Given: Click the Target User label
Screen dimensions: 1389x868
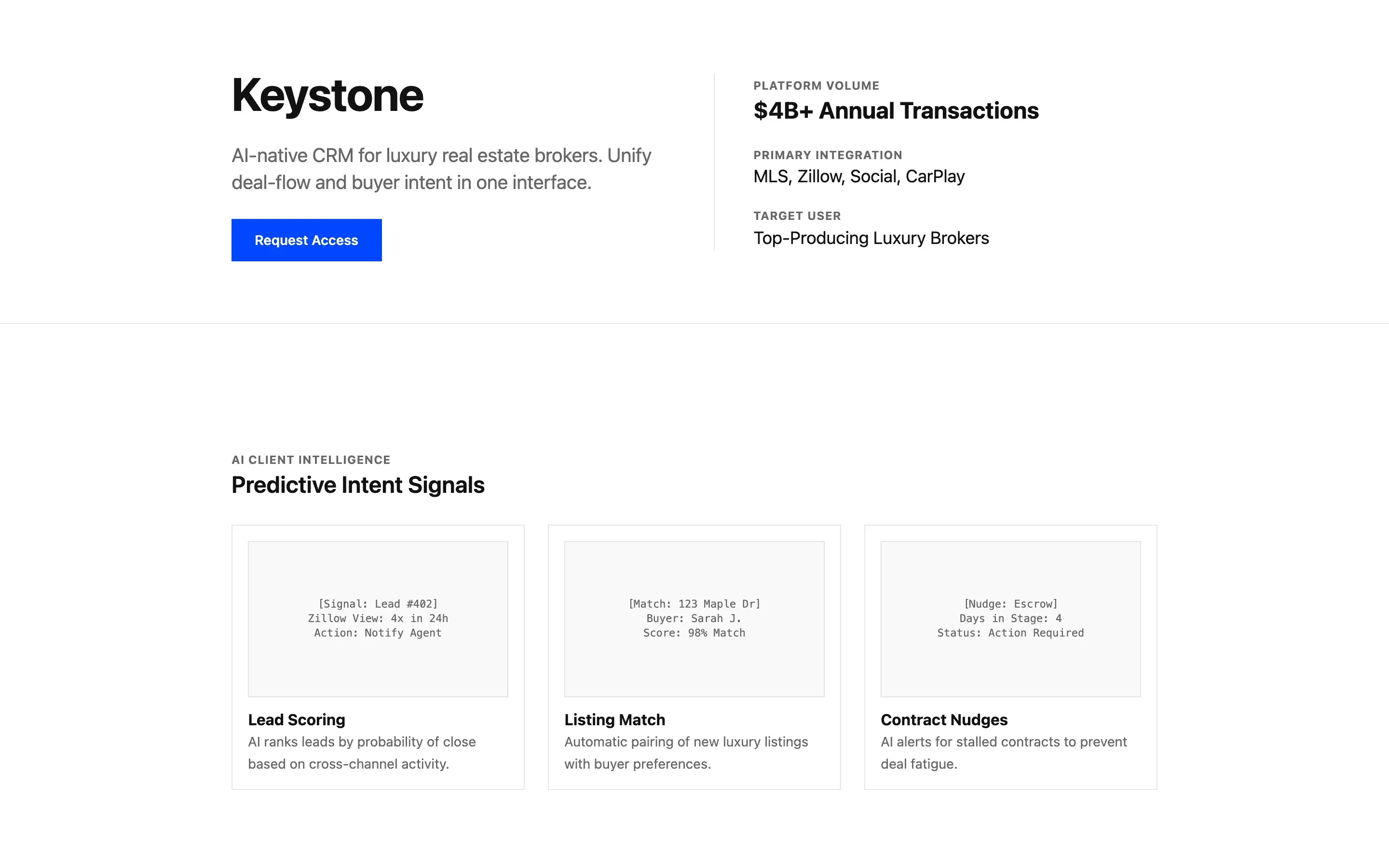Looking at the screenshot, I should (797, 216).
